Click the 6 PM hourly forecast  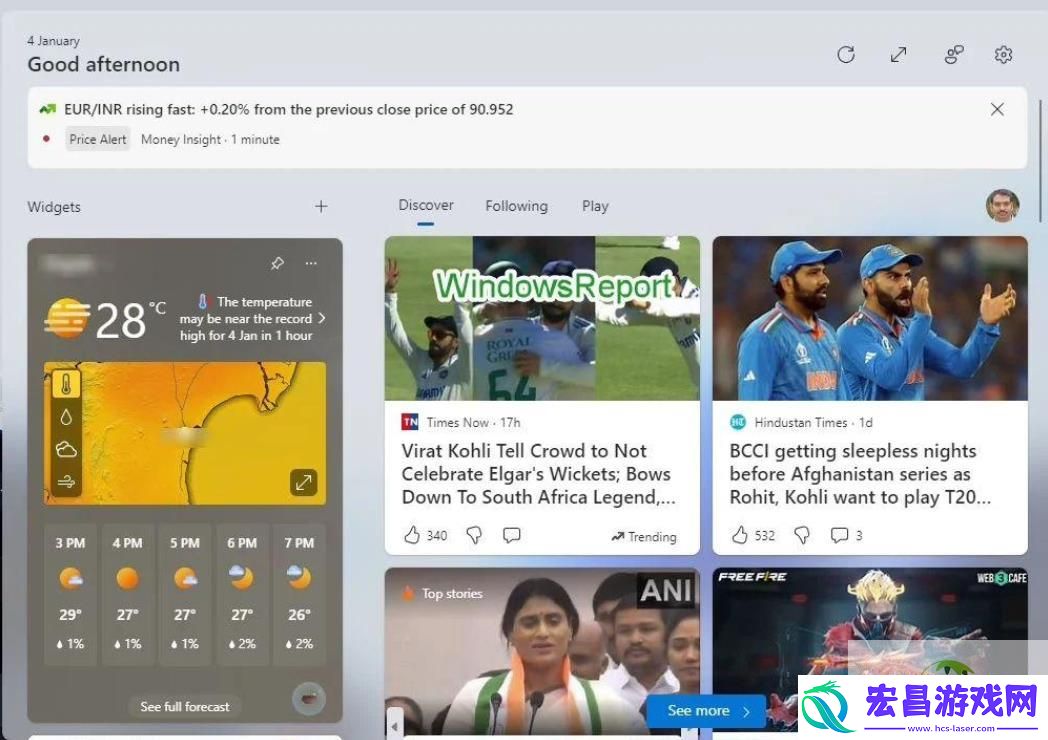click(x=242, y=594)
